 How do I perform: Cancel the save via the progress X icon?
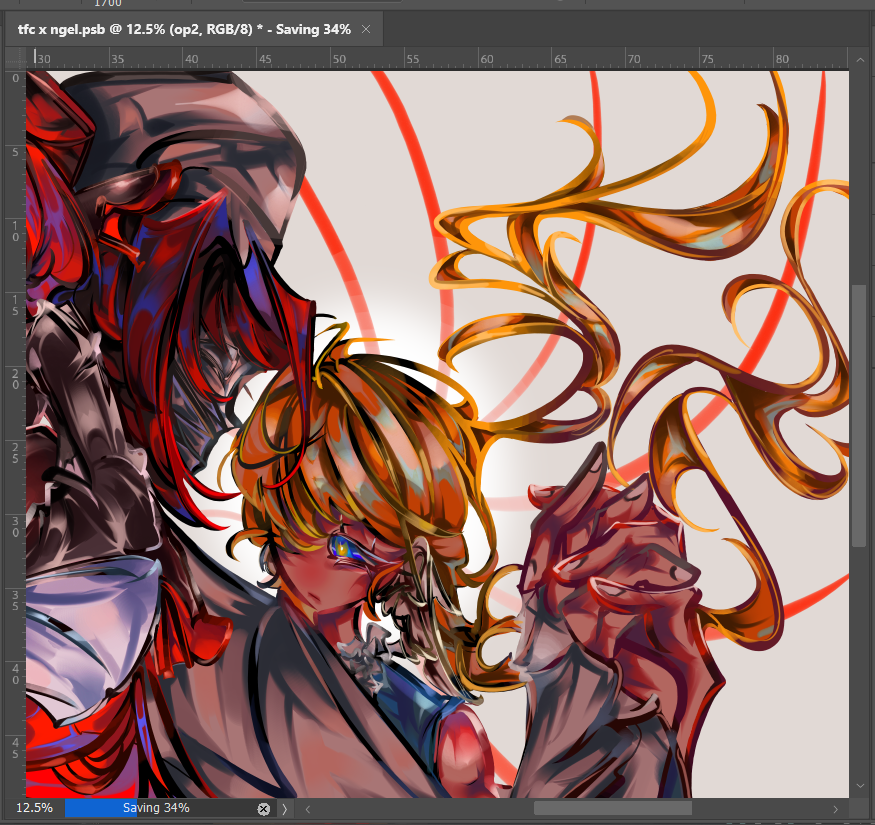pyautogui.click(x=264, y=808)
